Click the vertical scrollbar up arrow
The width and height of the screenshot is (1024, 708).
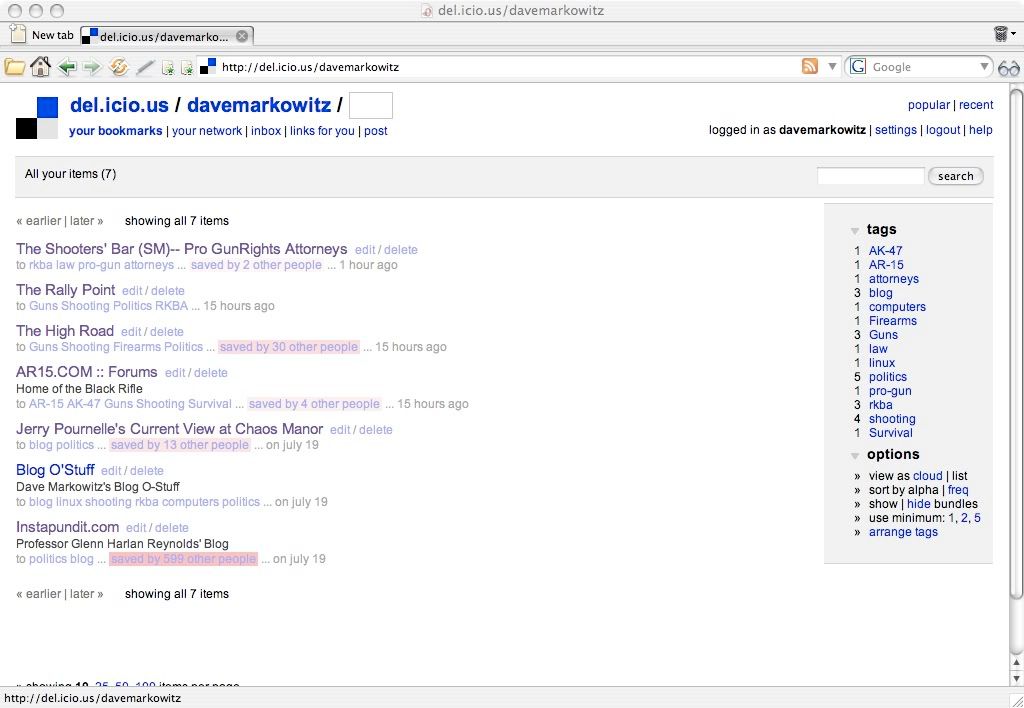coord(1016,662)
